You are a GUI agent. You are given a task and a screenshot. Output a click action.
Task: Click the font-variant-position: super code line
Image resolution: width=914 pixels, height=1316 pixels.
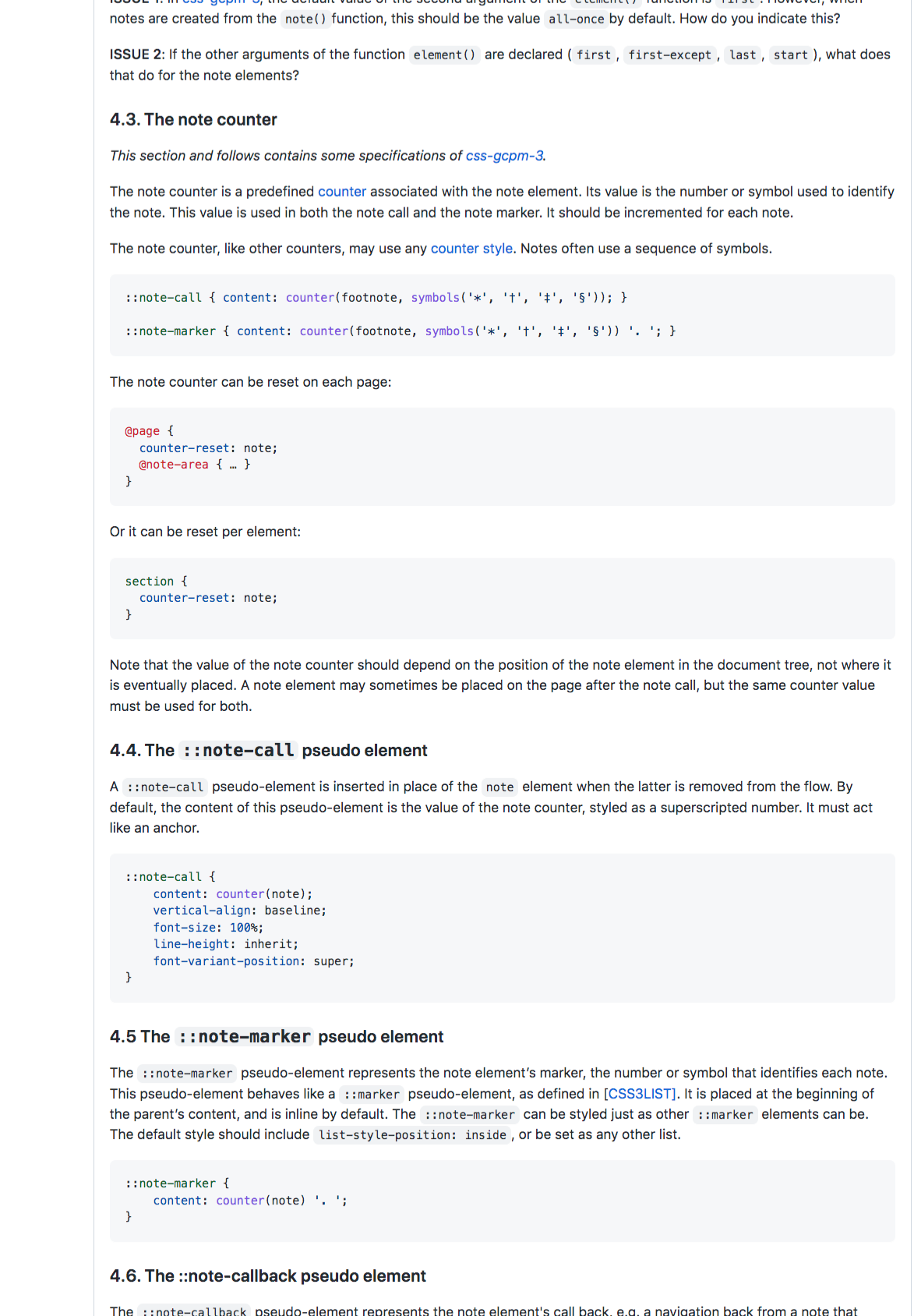253,961
